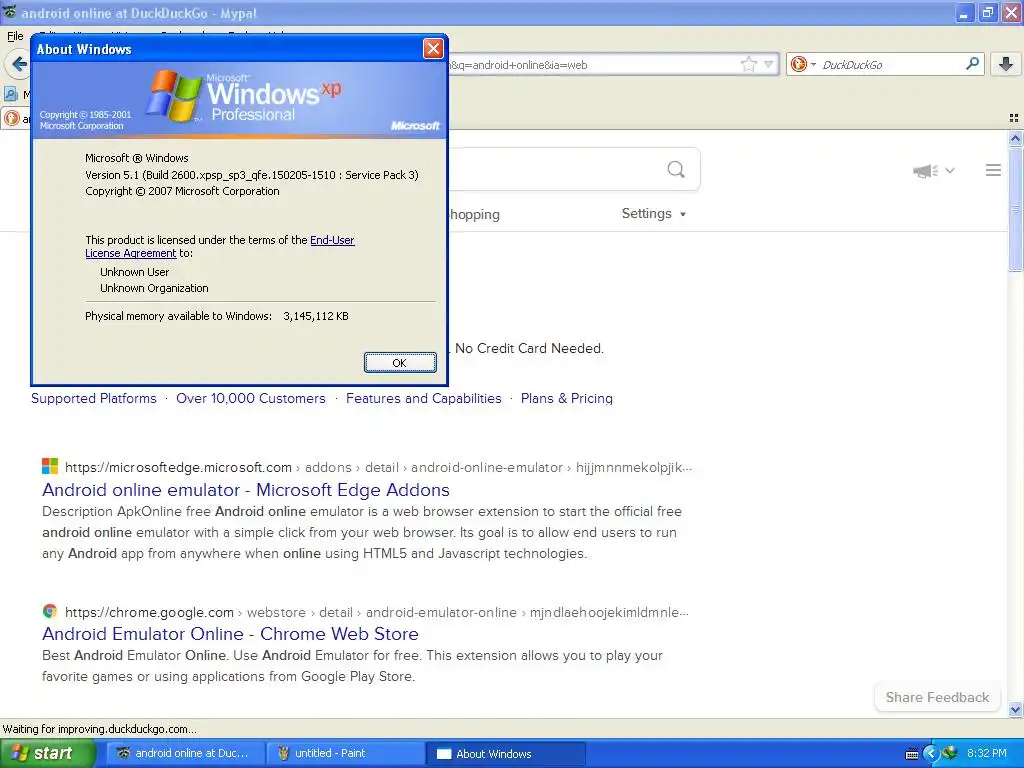Click the on-screen keyboard tray icon
Viewport: 1024px width, 768px height.
pos(912,754)
